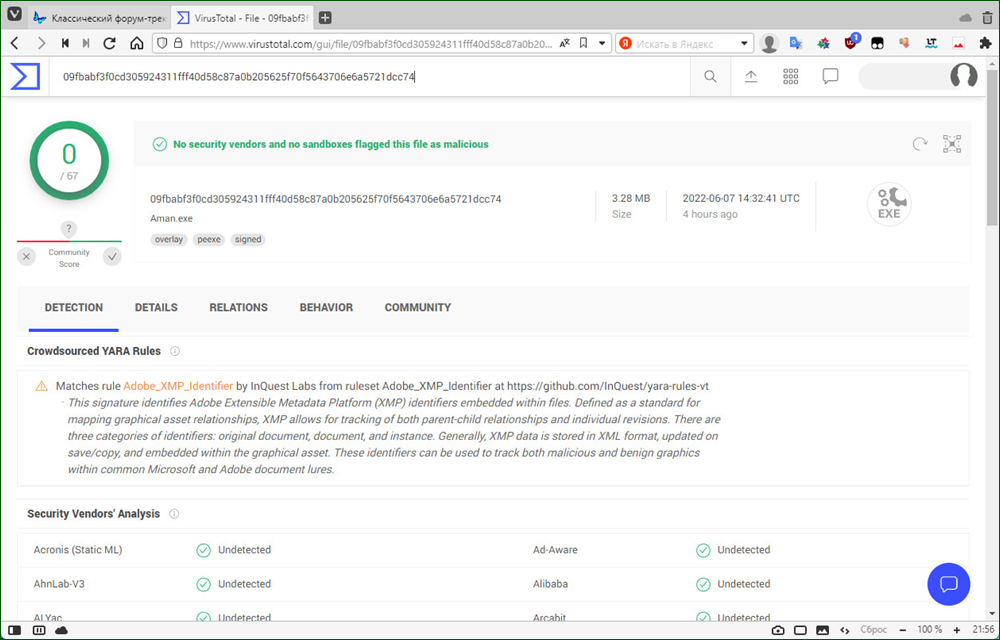This screenshot has width=1000, height=640.
Task: Click the Google Translate extension icon
Action: tap(795, 43)
